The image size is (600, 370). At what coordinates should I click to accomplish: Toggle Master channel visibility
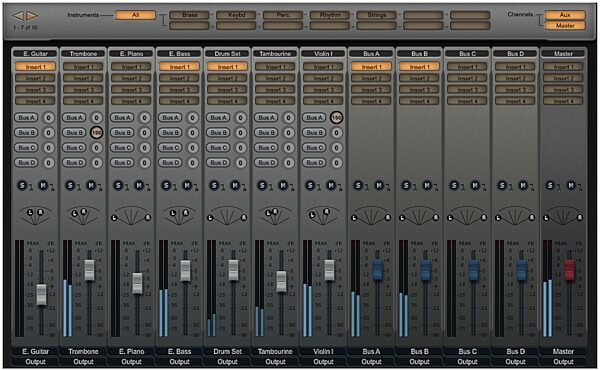point(565,26)
